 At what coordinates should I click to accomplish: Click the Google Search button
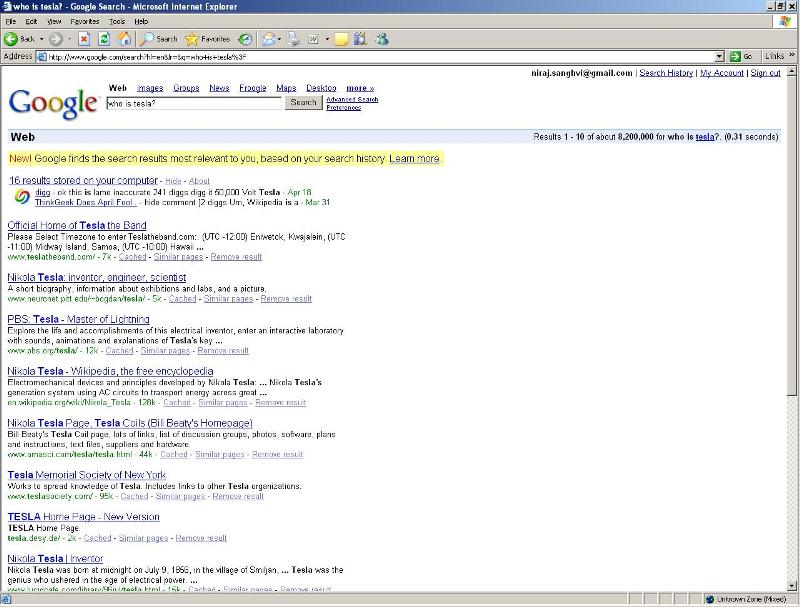click(303, 102)
